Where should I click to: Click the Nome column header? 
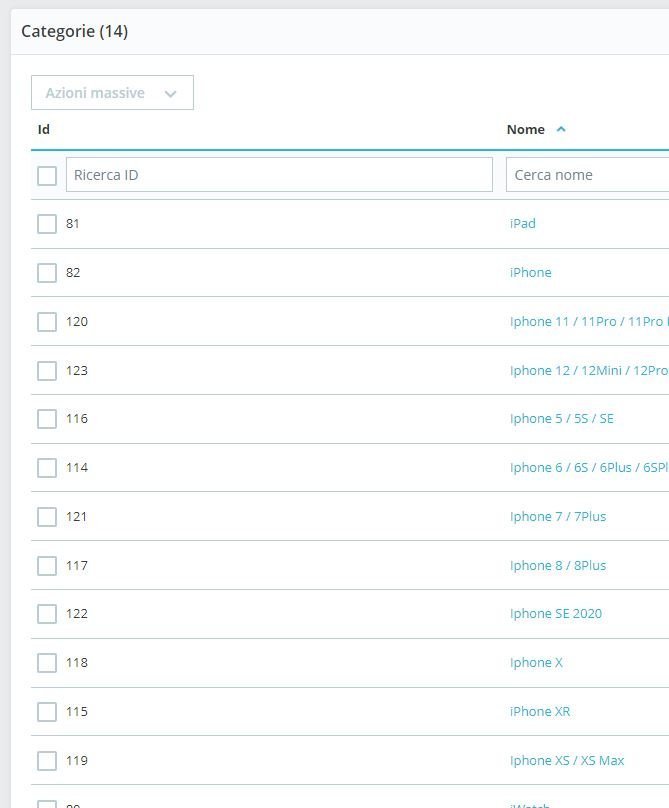pyautogui.click(x=525, y=129)
